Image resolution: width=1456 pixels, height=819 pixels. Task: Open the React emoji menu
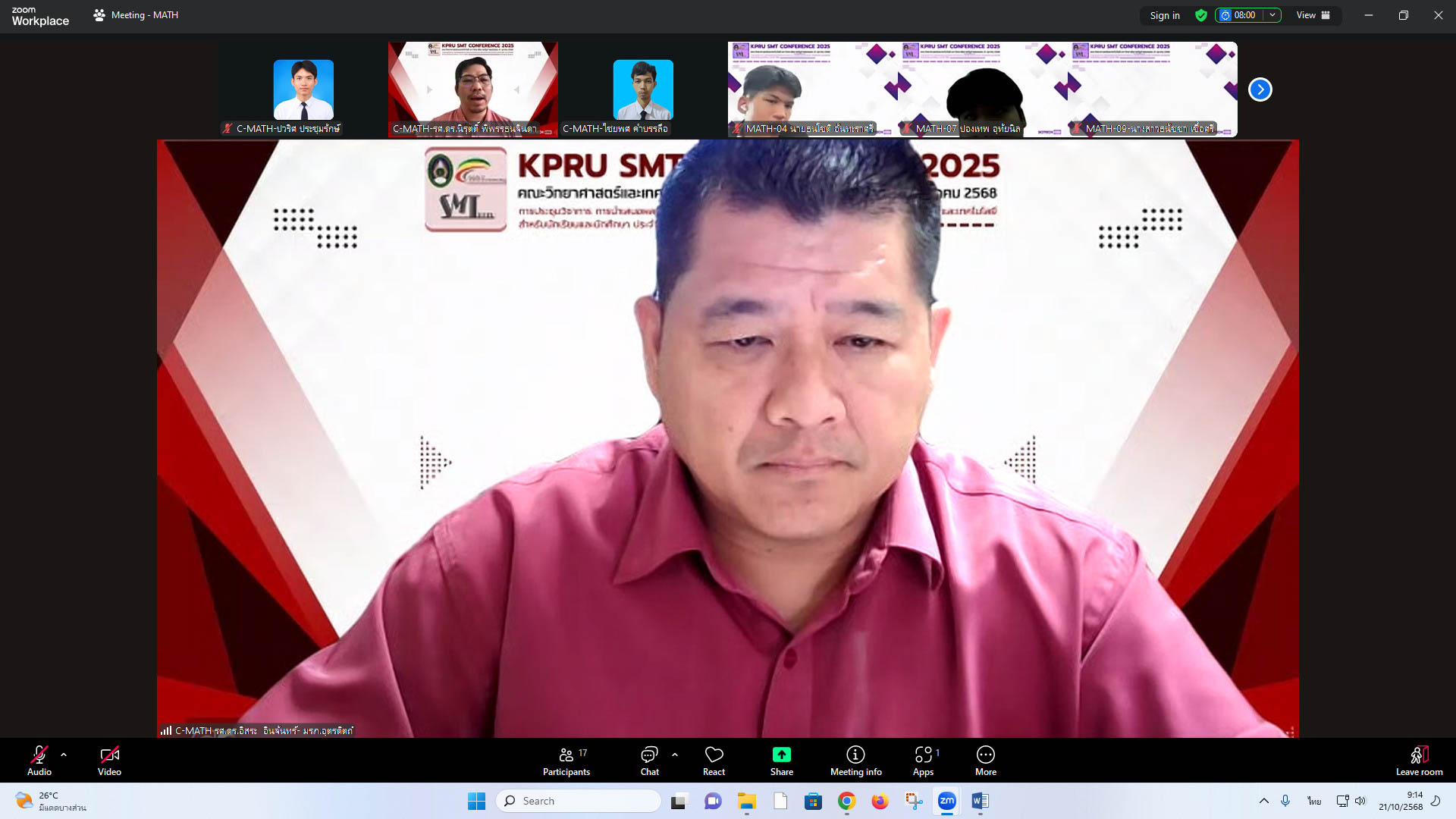714,755
